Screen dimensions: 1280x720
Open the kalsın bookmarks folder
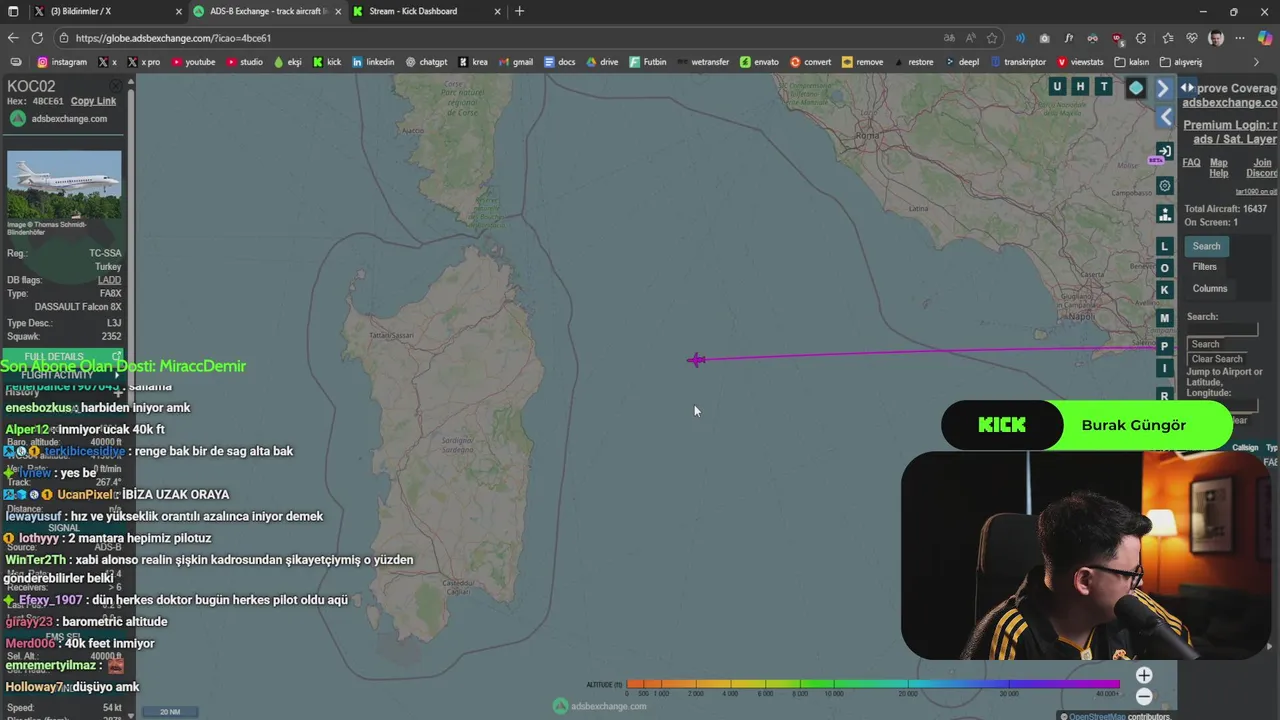click(x=1132, y=61)
